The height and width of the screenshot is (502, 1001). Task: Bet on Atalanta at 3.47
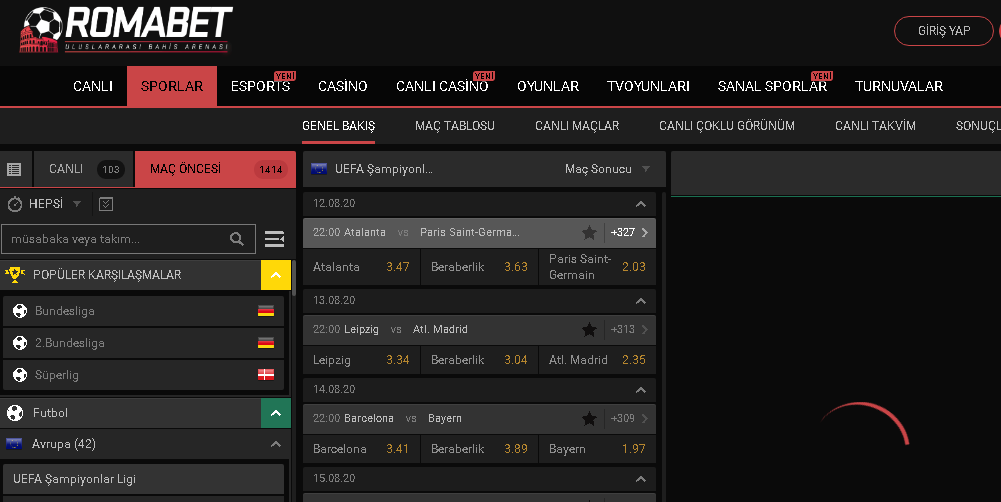click(361, 267)
